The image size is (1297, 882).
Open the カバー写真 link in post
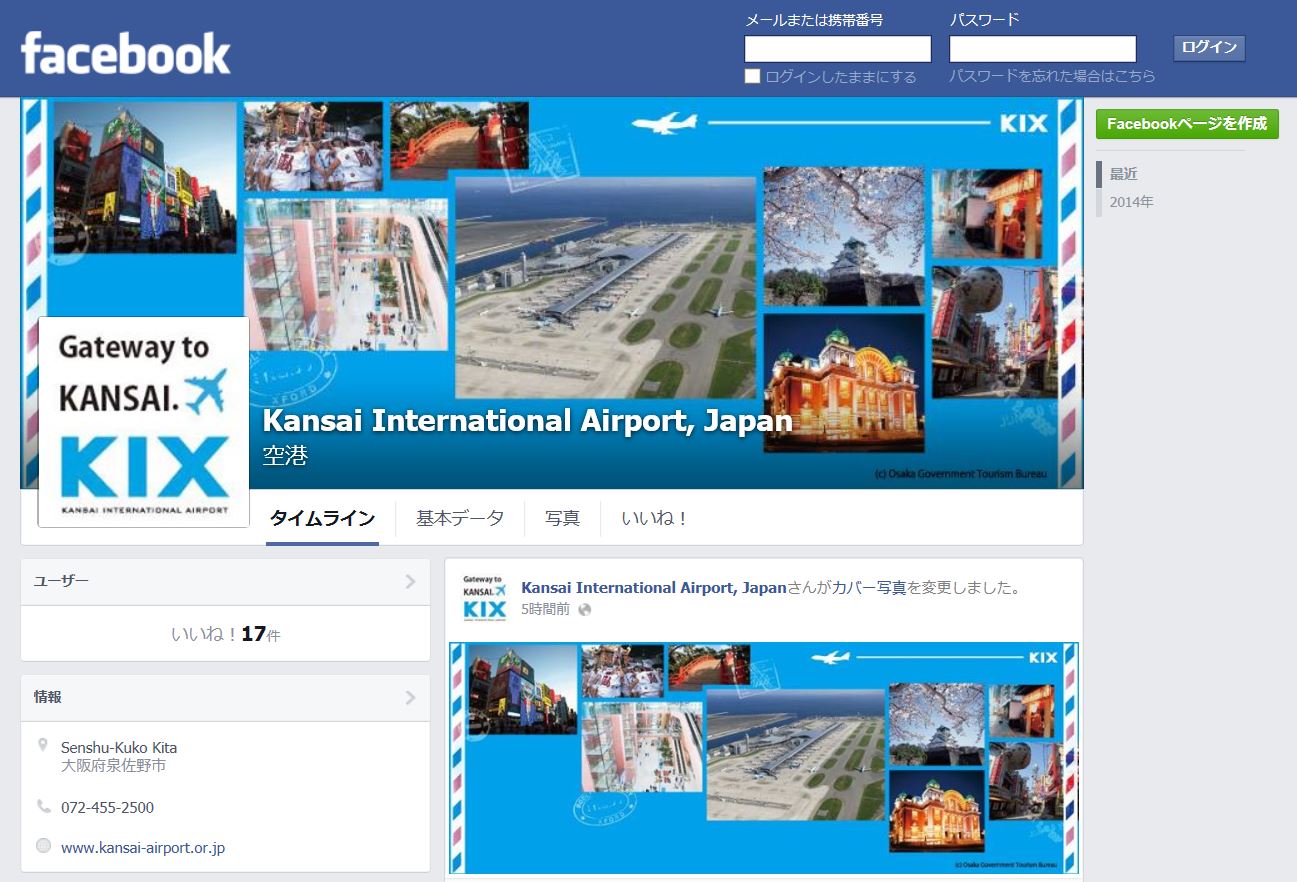pyautogui.click(x=870, y=587)
